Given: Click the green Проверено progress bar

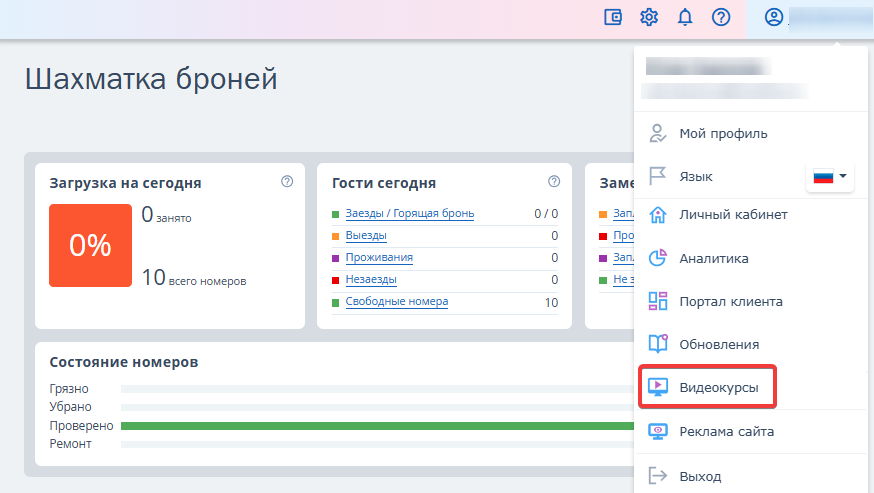Looking at the screenshot, I should 377,426.
